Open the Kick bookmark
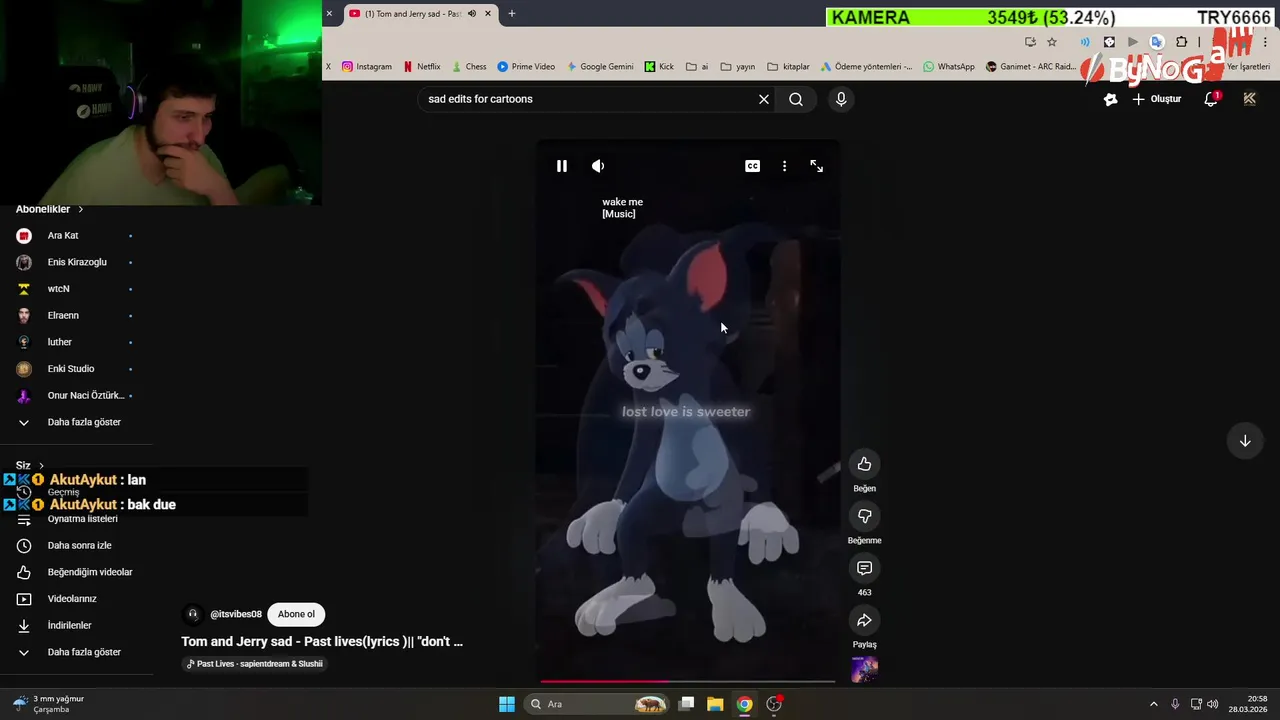1280x720 pixels. [x=659, y=67]
